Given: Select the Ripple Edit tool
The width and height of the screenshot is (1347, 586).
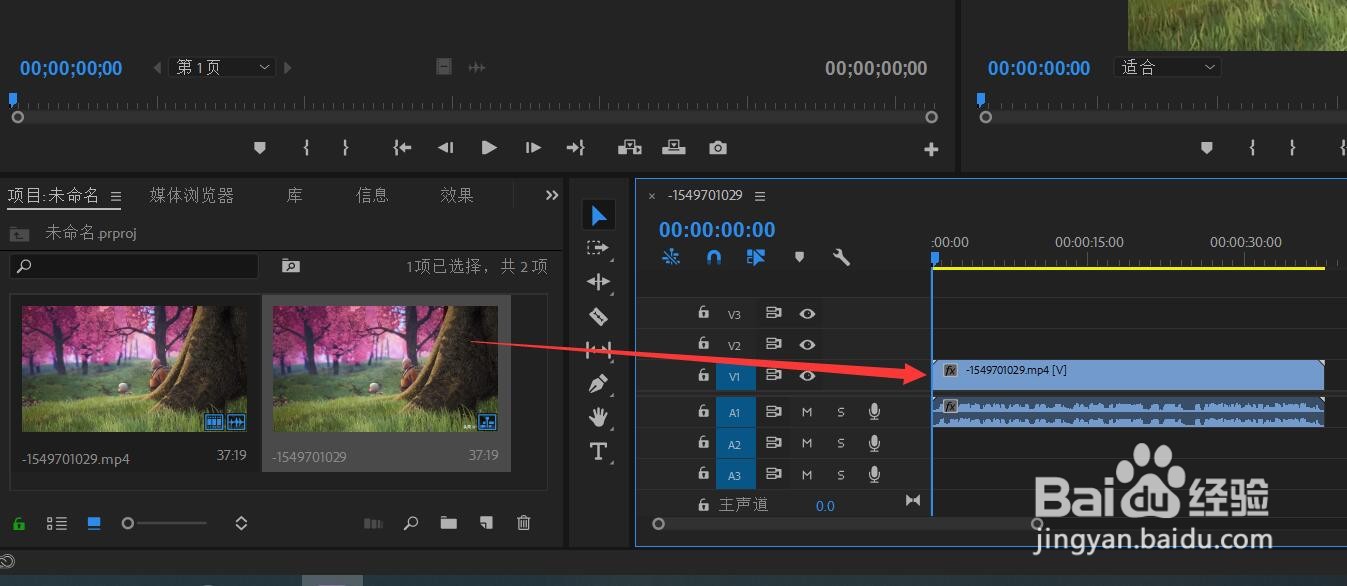Looking at the screenshot, I should coord(598,282).
